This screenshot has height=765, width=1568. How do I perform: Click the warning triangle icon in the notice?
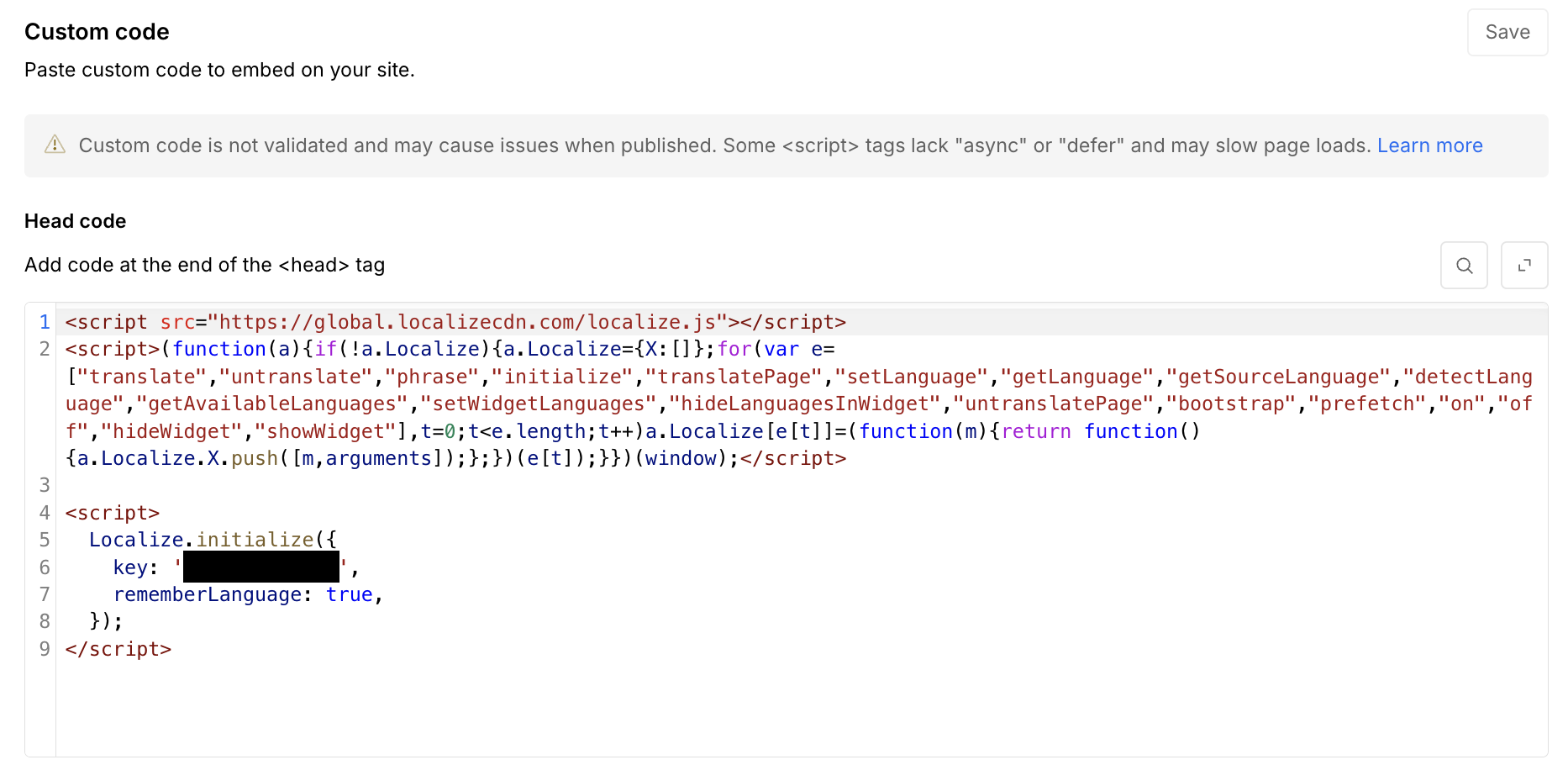pos(55,145)
